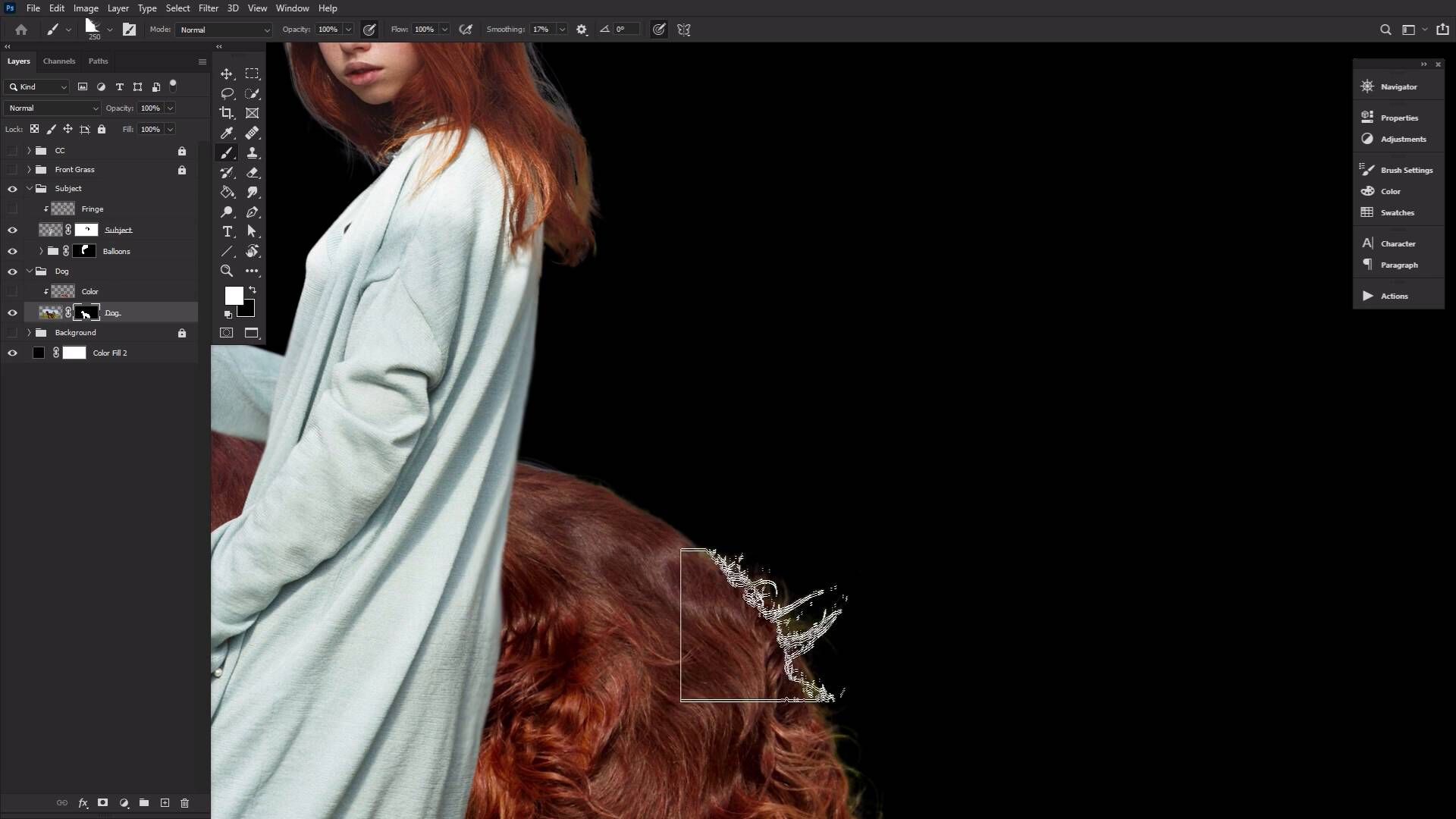1456x819 pixels.
Task: Switch to the Channels tab
Action: 59,61
